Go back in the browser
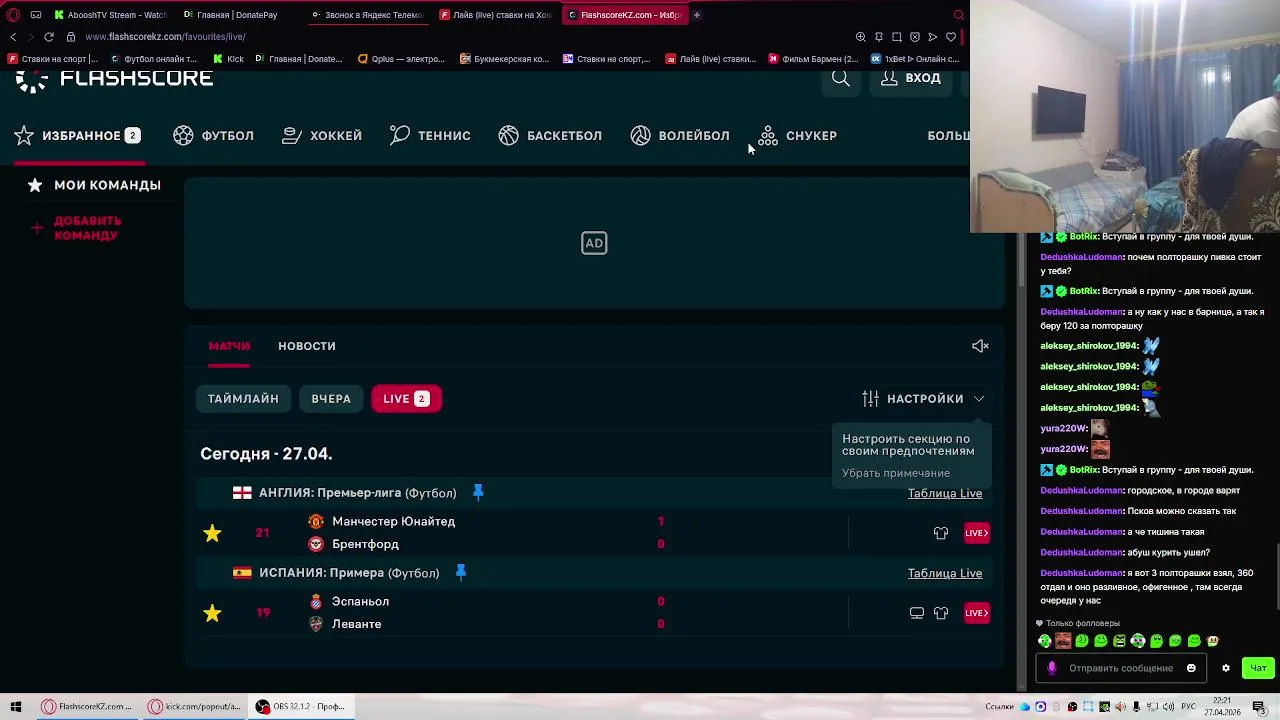 pyautogui.click(x=13, y=37)
